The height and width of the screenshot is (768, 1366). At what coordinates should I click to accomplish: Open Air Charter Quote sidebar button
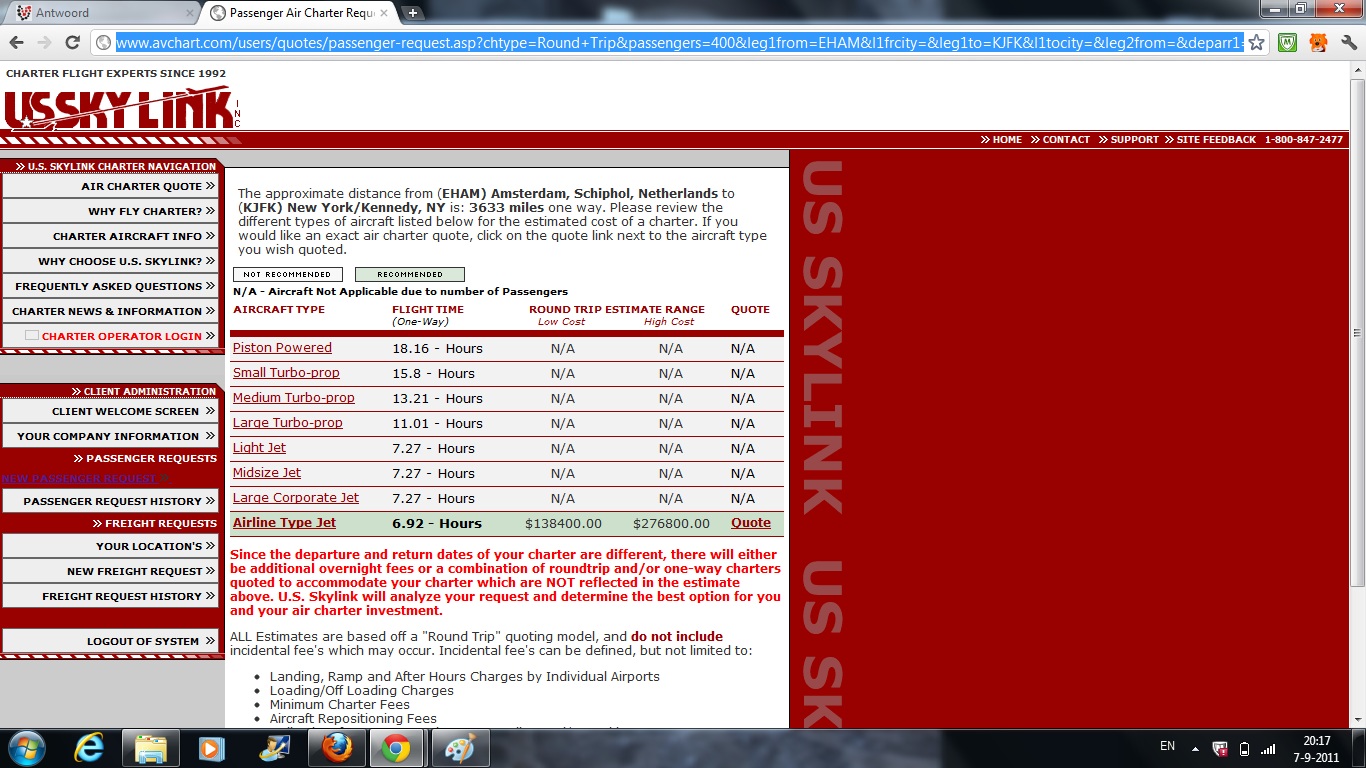[x=110, y=186]
